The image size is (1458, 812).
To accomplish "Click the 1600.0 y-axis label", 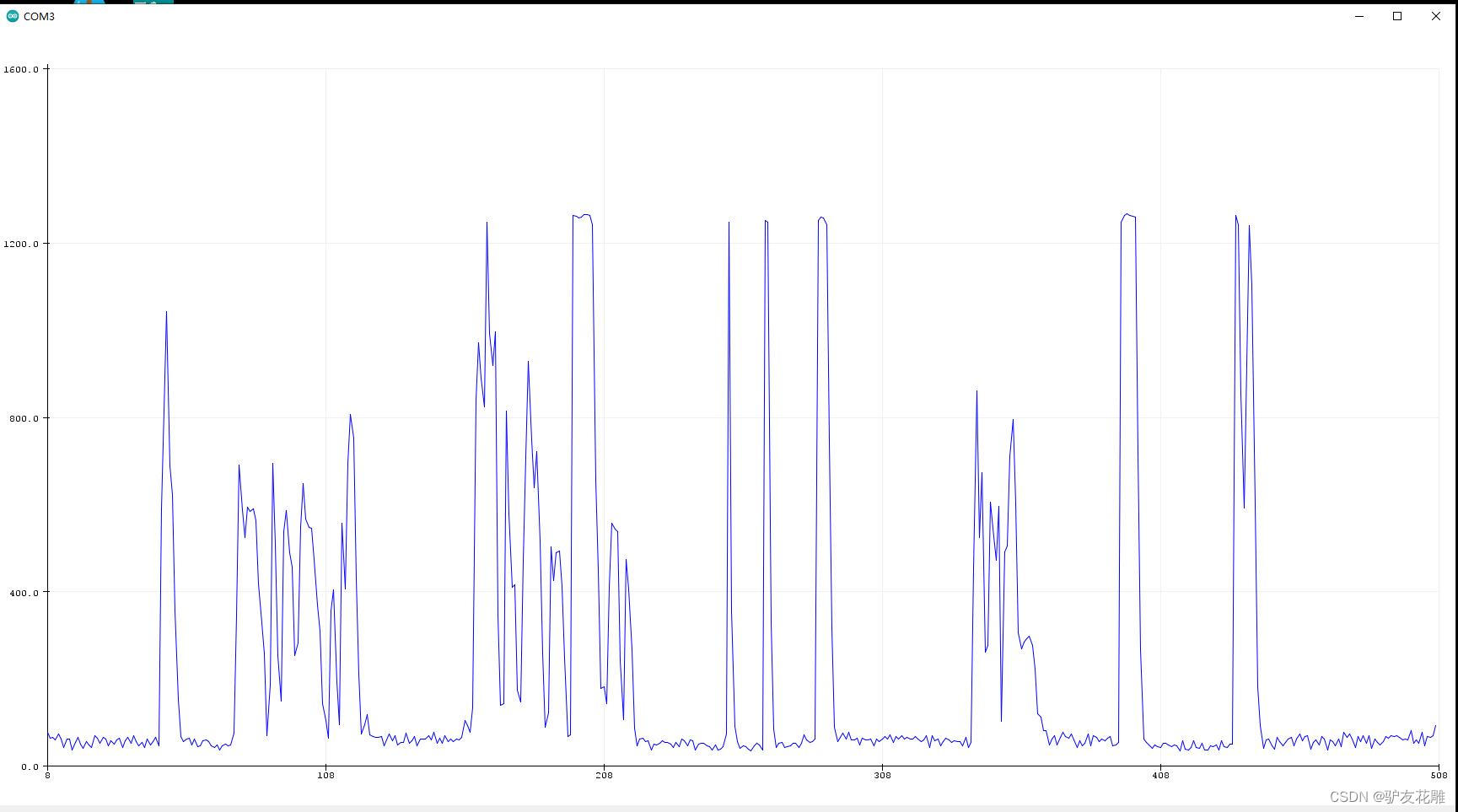I will [21, 69].
